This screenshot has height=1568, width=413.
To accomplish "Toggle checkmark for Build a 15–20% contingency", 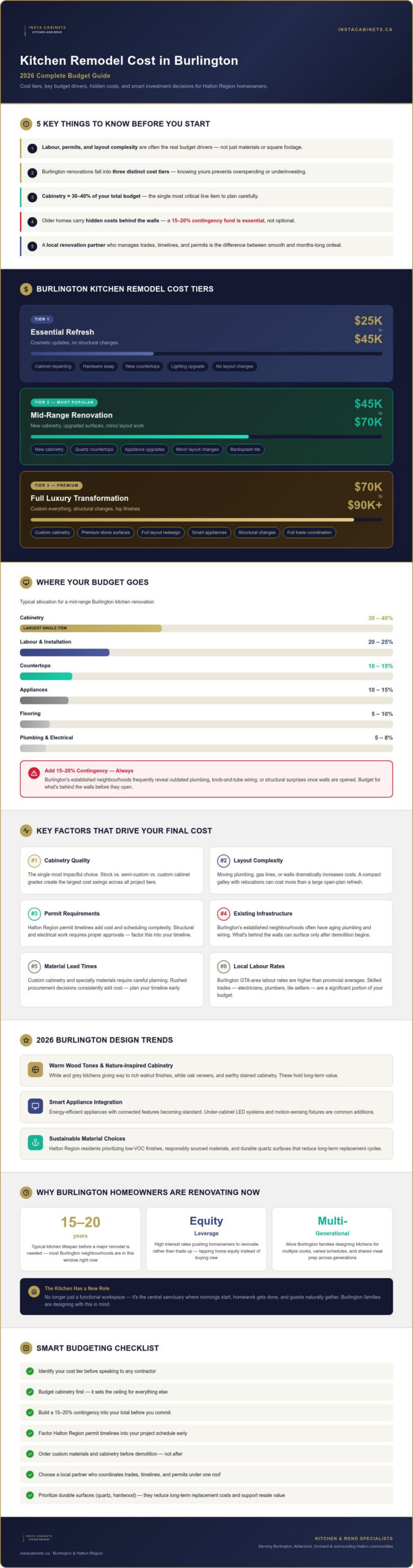I will [x=30, y=1412].
